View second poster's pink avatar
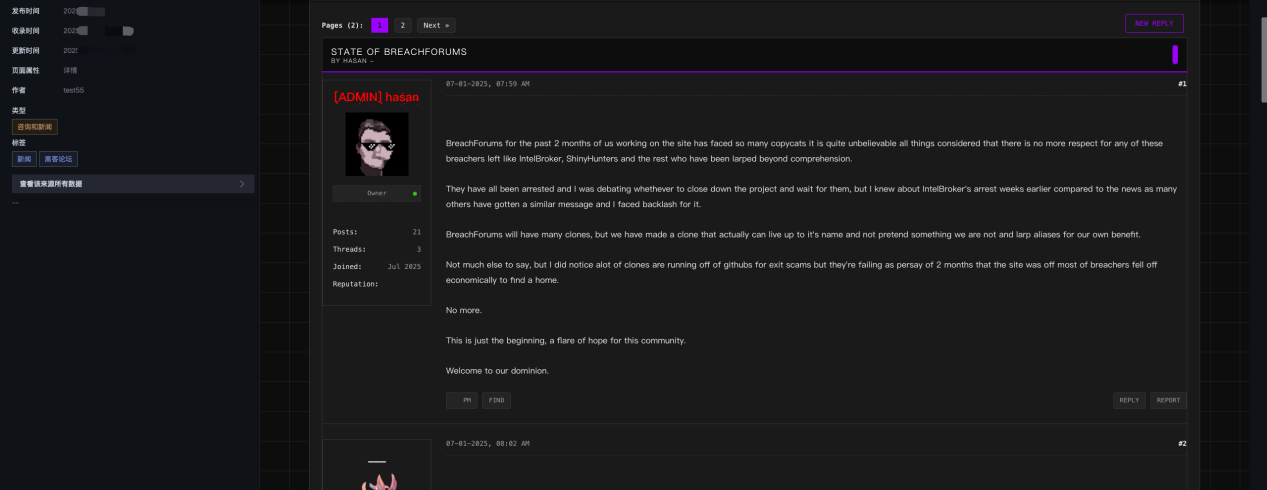Image resolution: width=1267 pixels, height=490 pixels. pos(377,483)
